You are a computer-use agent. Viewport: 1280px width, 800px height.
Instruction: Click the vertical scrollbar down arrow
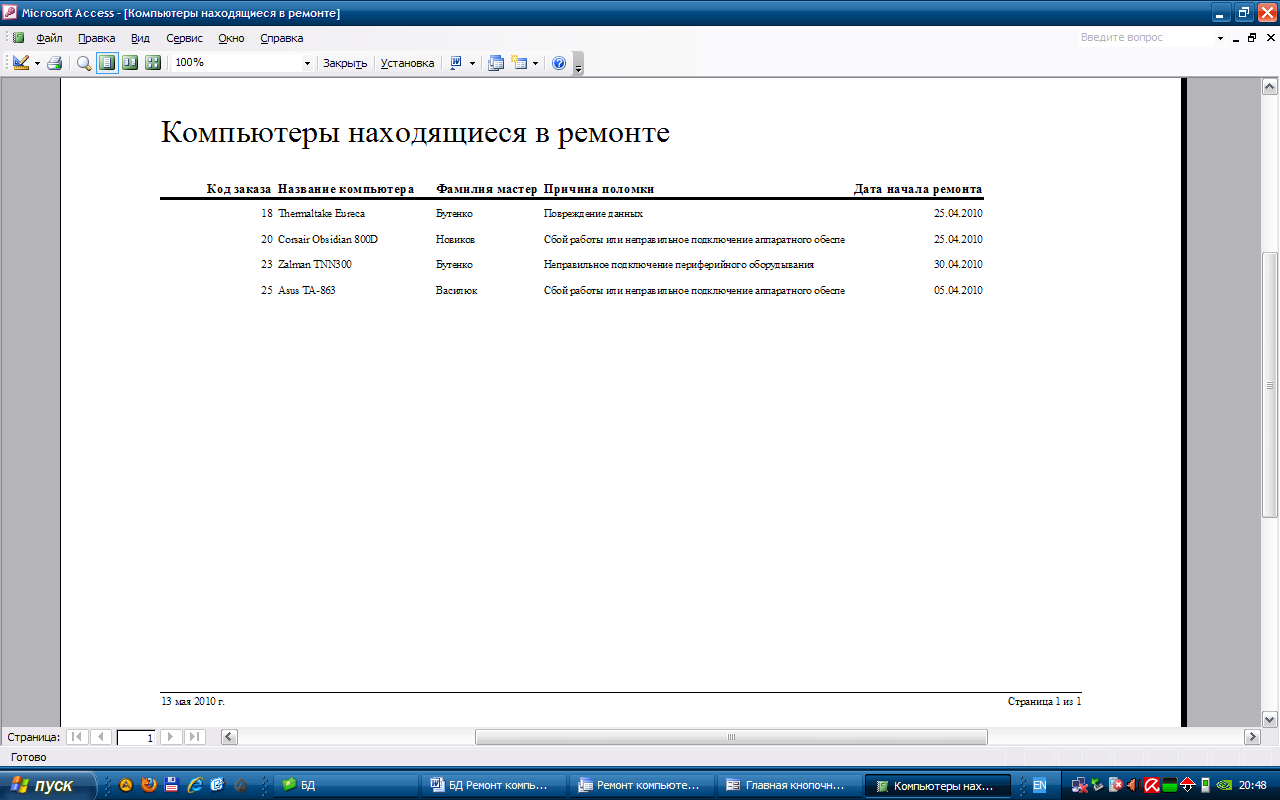(x=1270, y=719)
